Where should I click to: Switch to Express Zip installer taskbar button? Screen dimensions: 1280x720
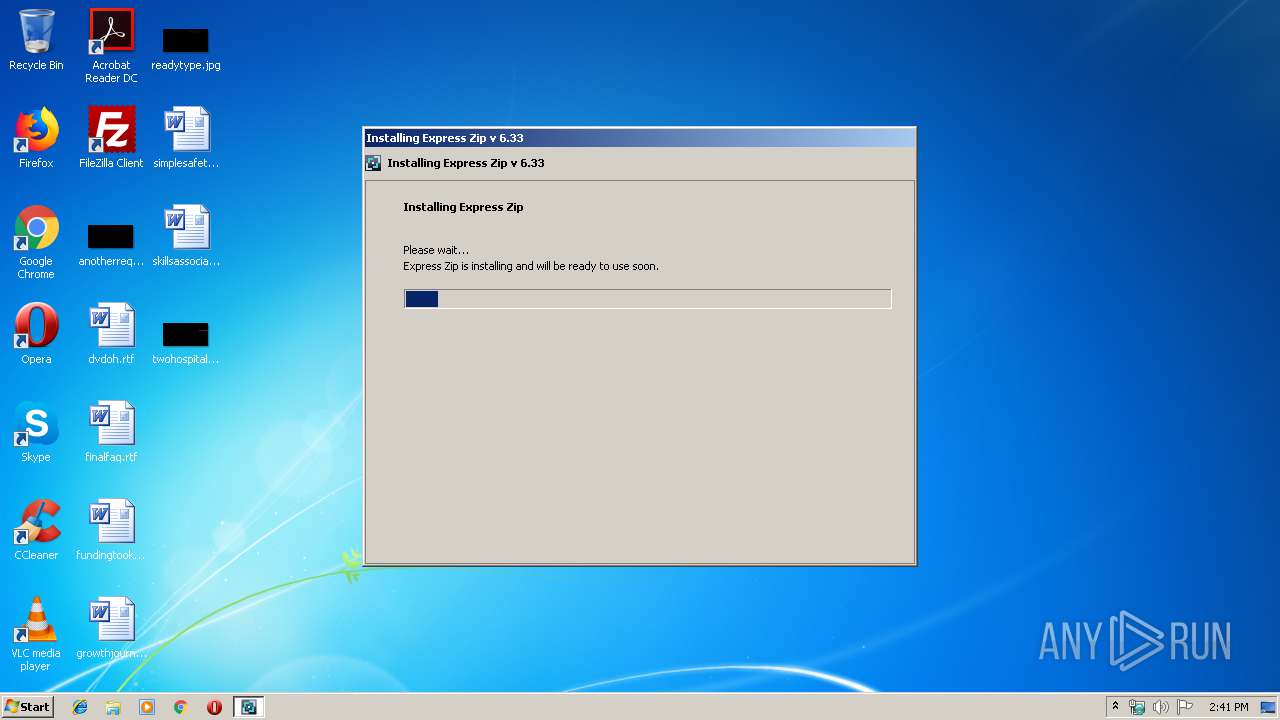point(249,707)
